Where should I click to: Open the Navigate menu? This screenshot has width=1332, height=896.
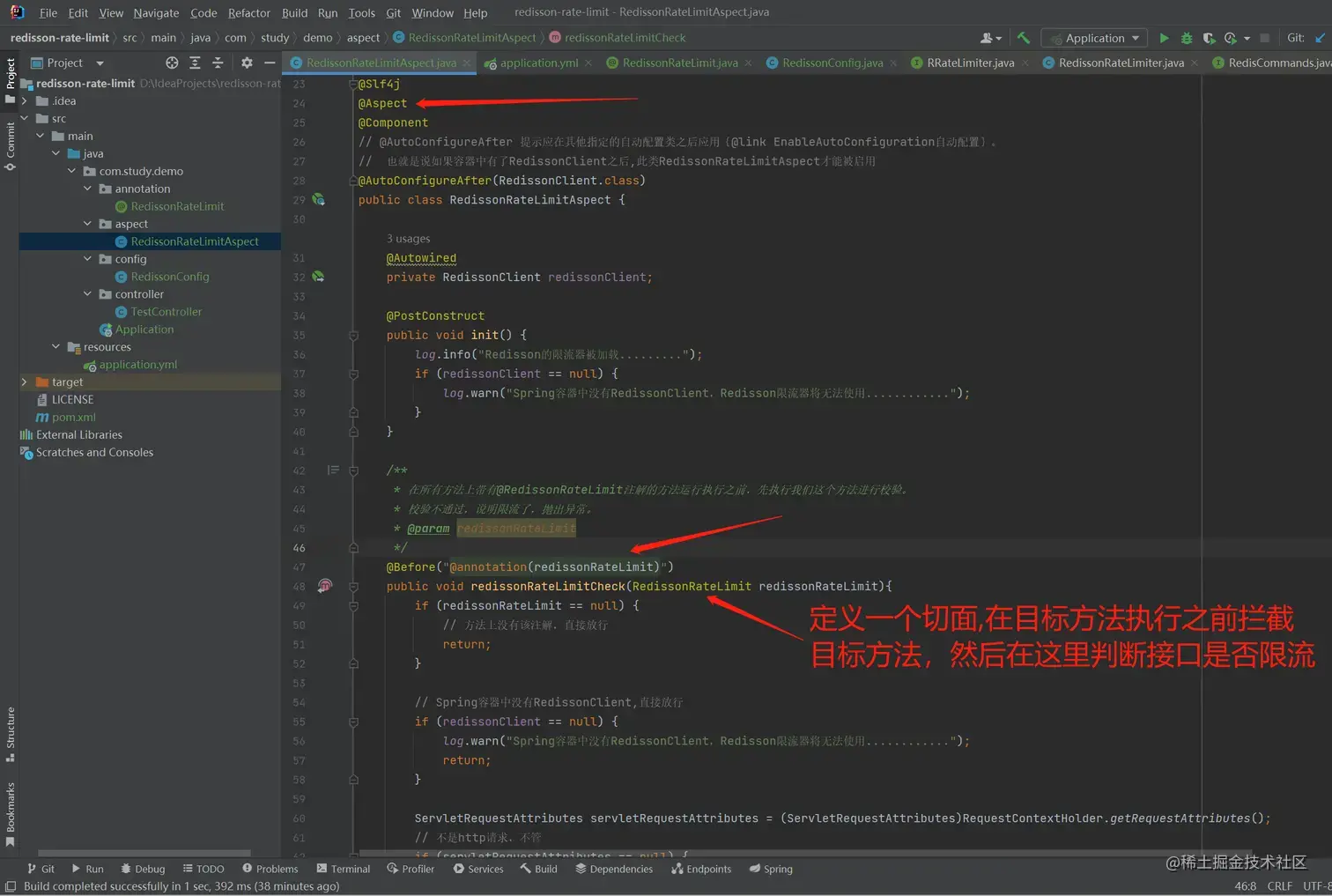(x=156, y=12)
